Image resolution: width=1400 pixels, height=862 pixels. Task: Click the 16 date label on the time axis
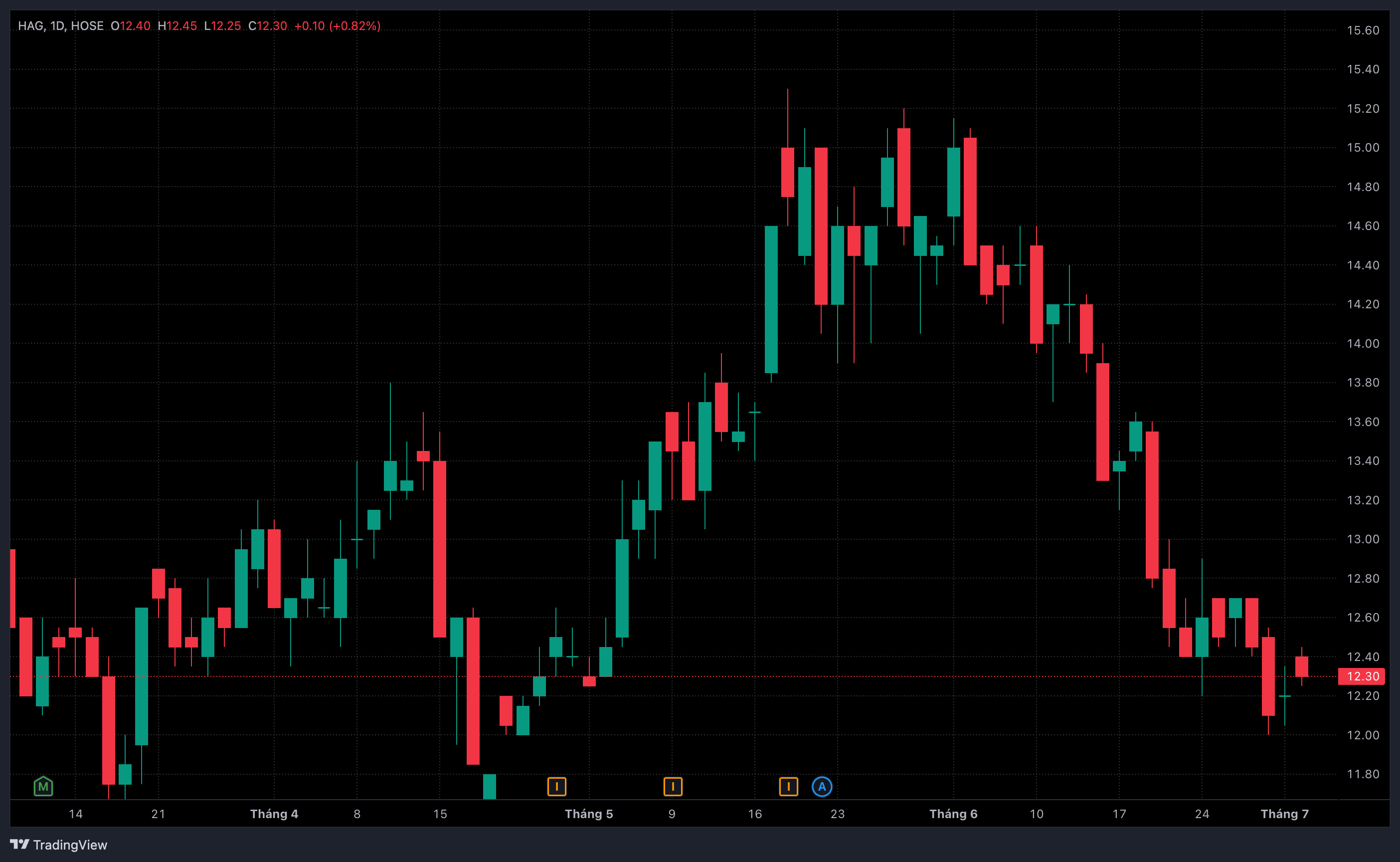755,814
